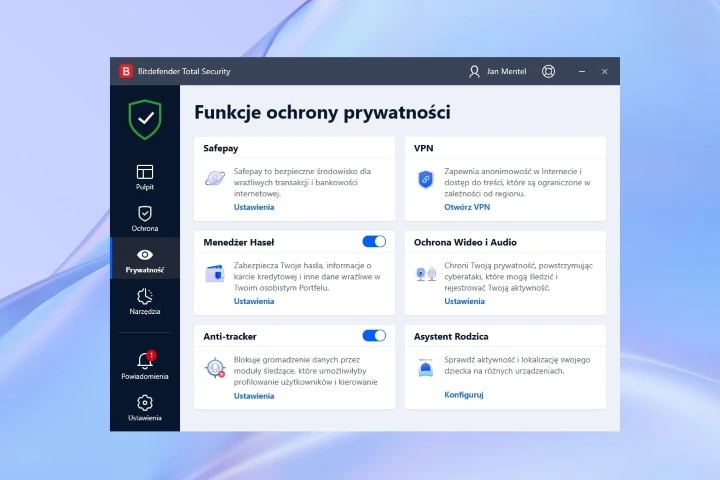The width and height of the screenshot is (720, 480).
Task: Close the Bitdefender window
Action: click(604, 71)
